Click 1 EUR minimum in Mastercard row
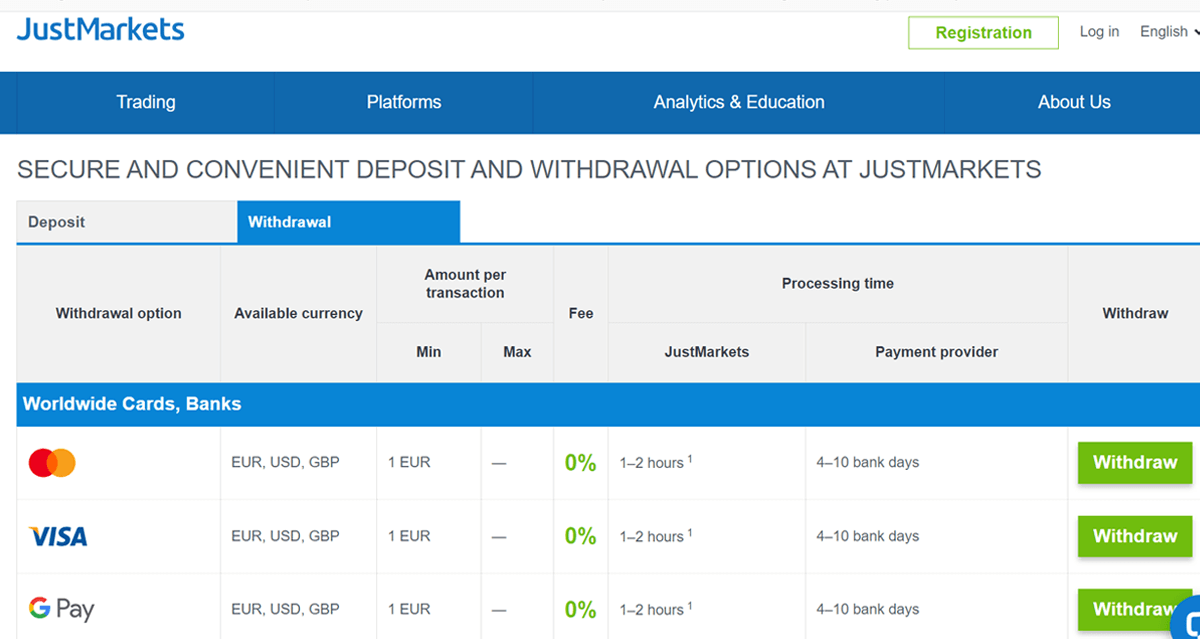1200x639 pixels. [x=409, y=462]
